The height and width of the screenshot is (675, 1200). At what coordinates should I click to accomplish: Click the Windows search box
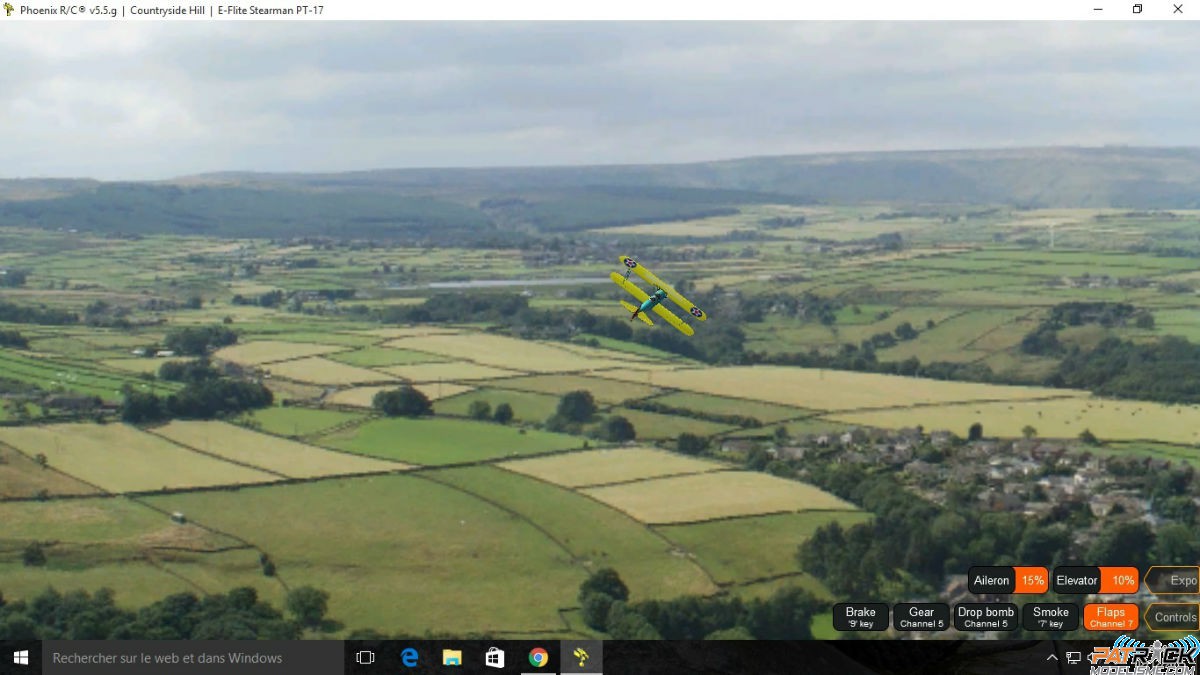190,657
